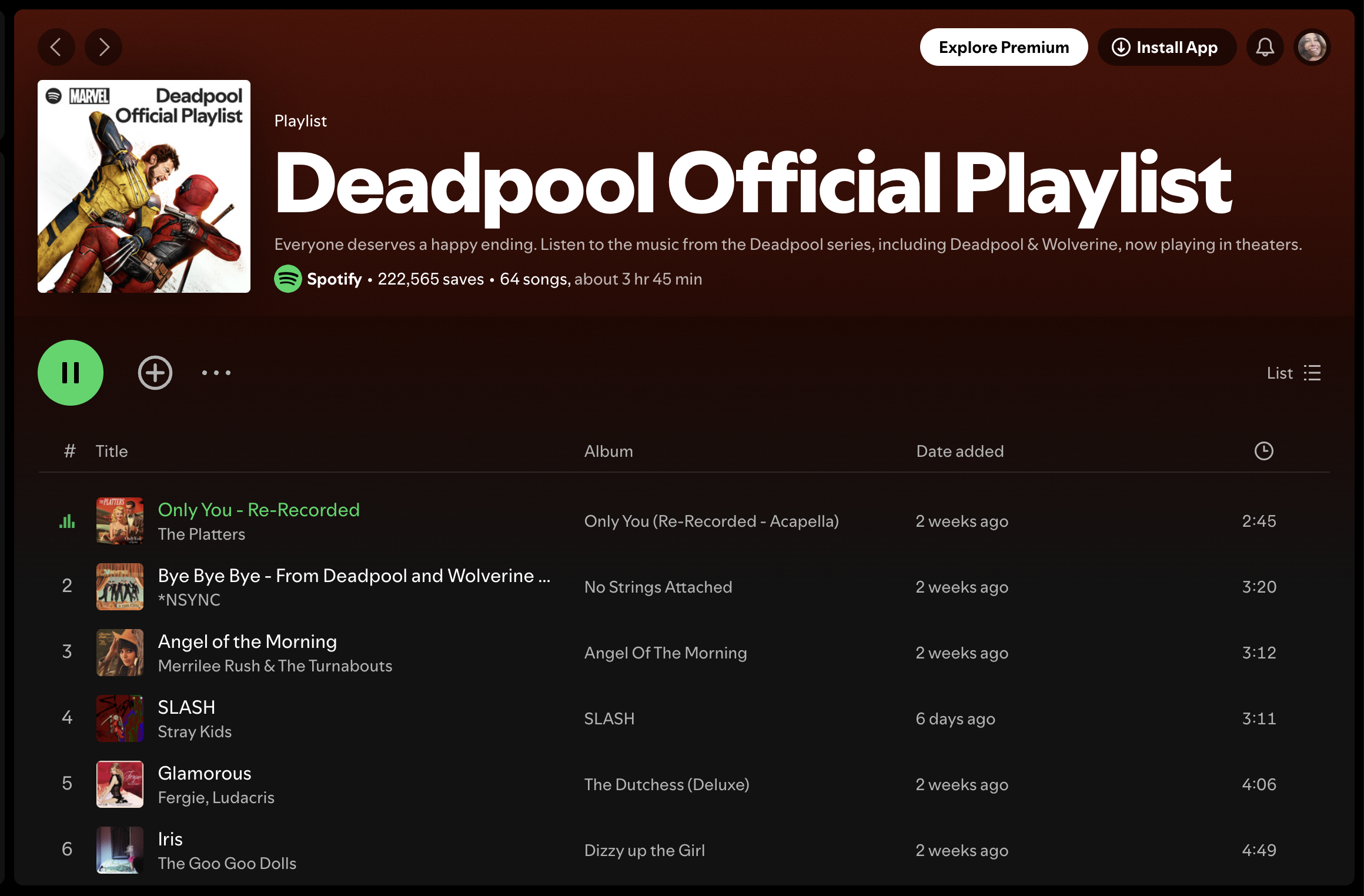Open the Ludacris artist page

(243, 798)
